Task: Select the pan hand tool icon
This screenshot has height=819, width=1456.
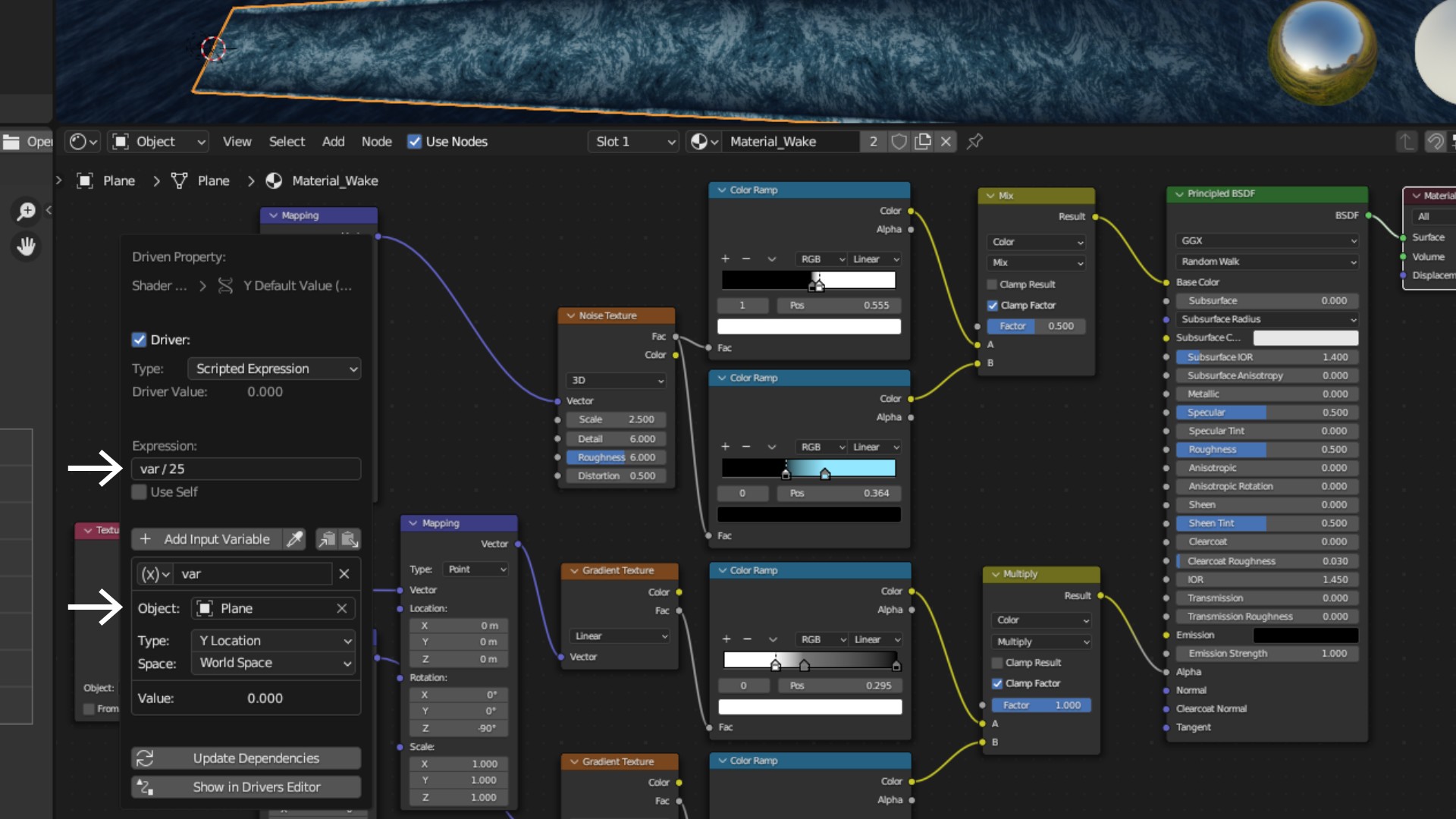Action: click(x=27, y=246)
